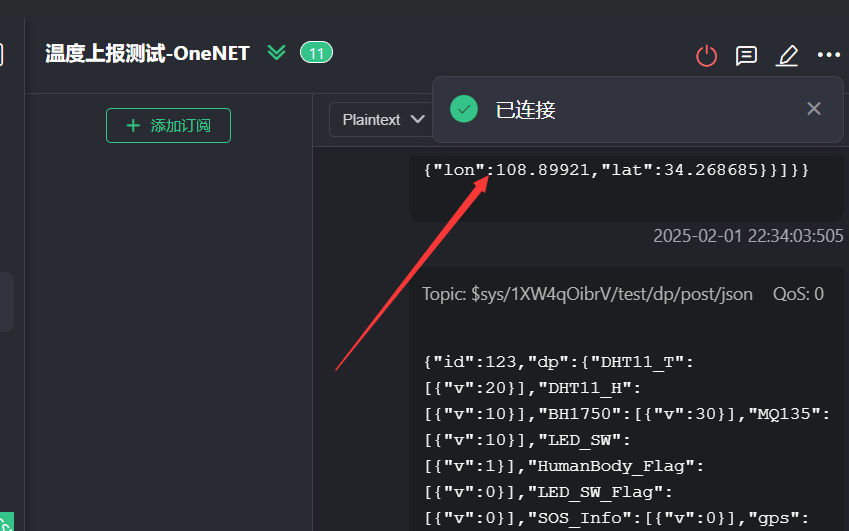
Task: Click the plus icon in 添加订阅 button
Action: point(133,126)
